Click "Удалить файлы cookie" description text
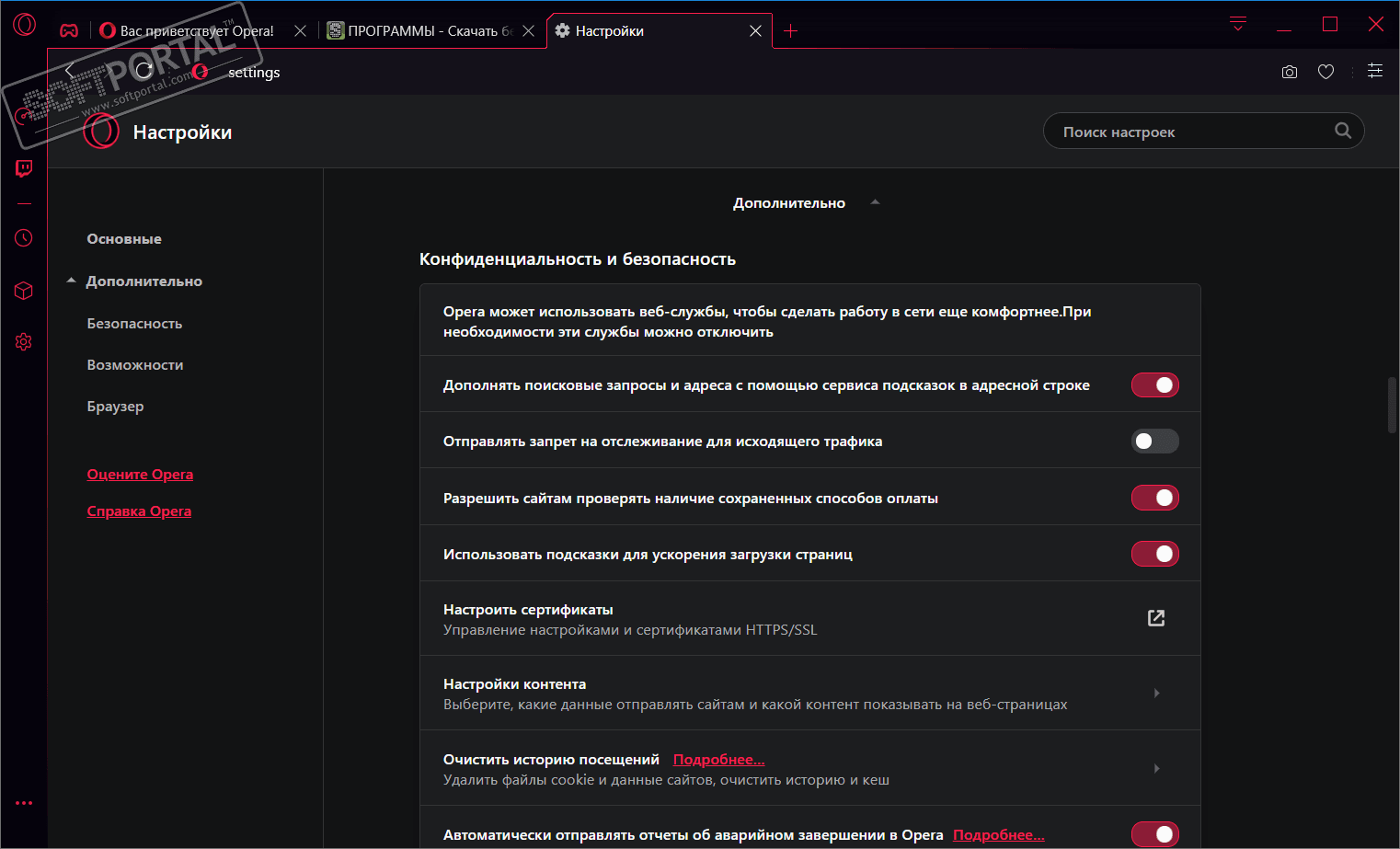The width and height of the screenshot is (1400, 849). coord(666,780)
